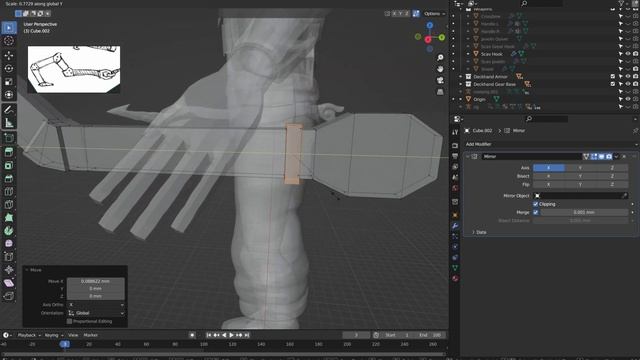640x360 pixels.
Task: Open the Tool properties tab
Action: [x=456, y=132]
